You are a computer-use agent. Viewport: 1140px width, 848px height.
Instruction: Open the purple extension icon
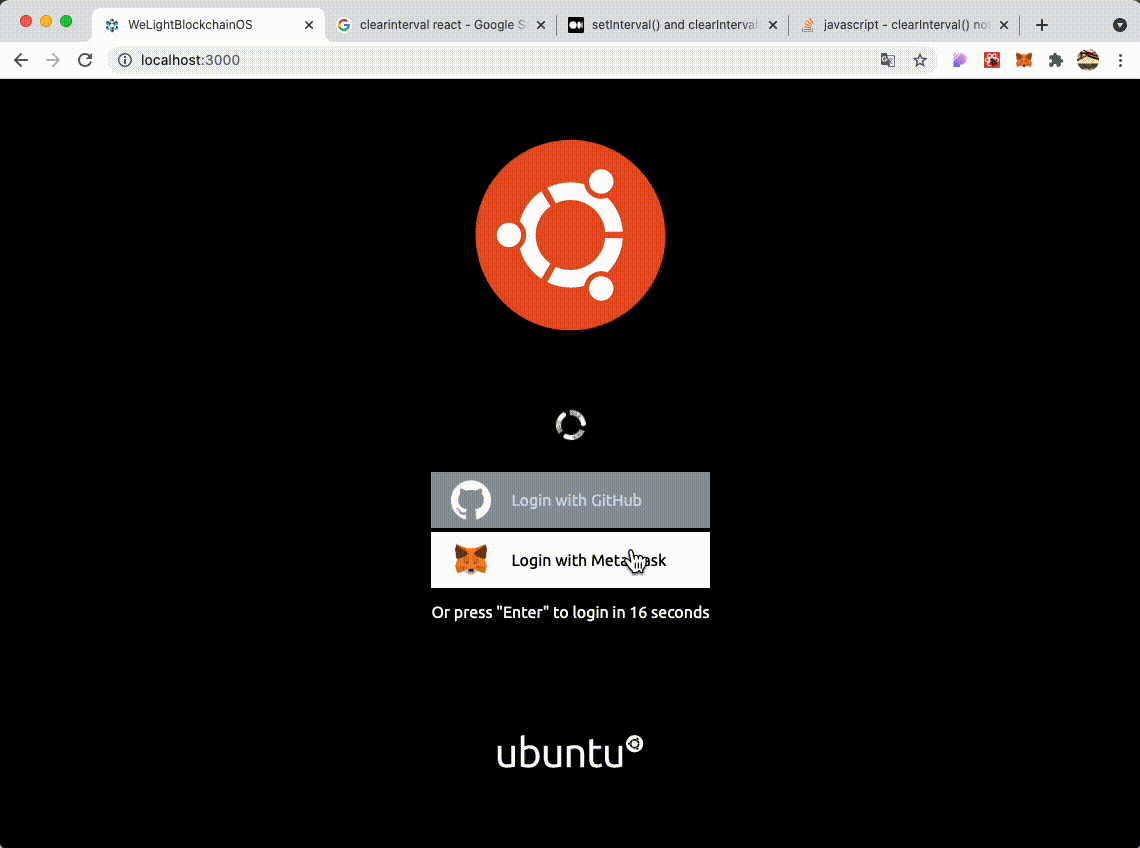tap(960, 60)
